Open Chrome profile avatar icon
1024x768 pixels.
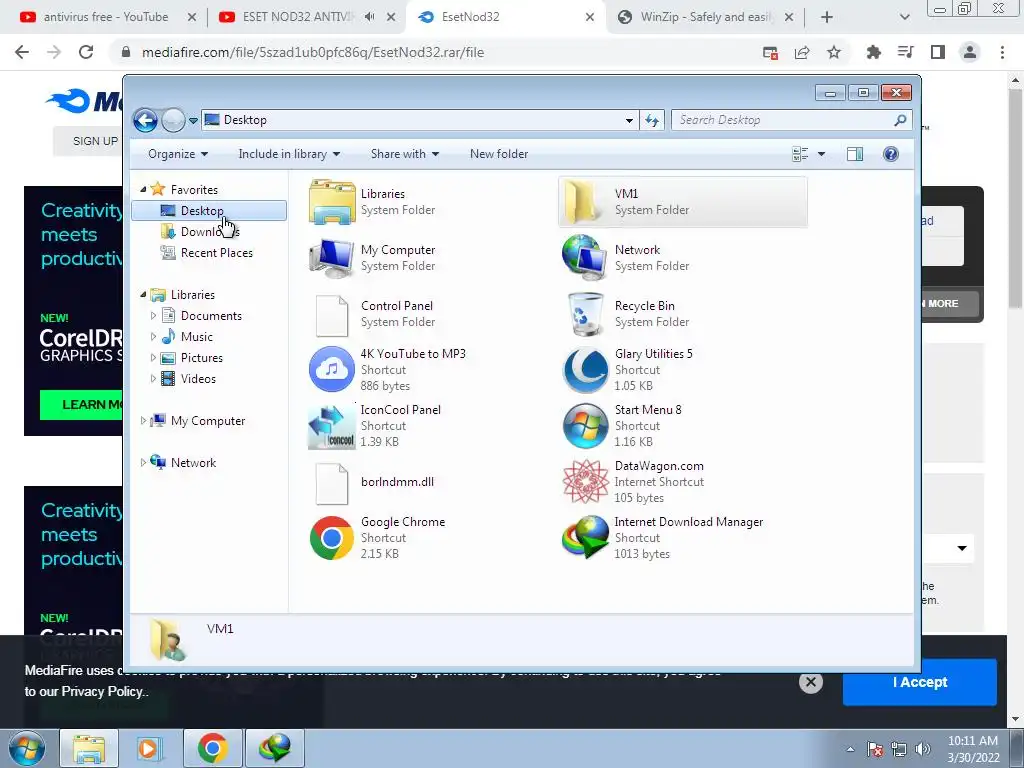[x=970, y=52]
